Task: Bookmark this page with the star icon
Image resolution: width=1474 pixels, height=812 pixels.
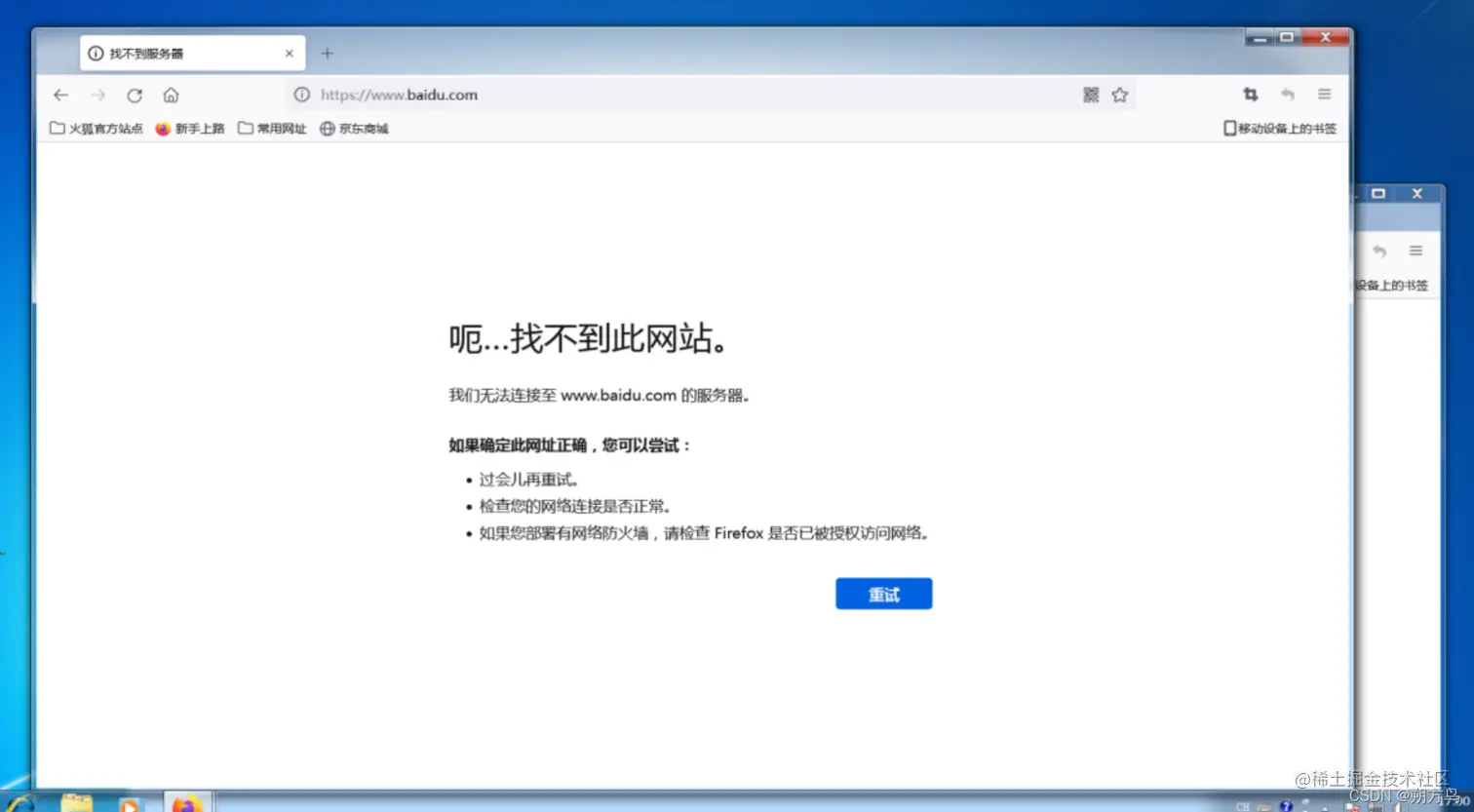Action: point(1119,95)
